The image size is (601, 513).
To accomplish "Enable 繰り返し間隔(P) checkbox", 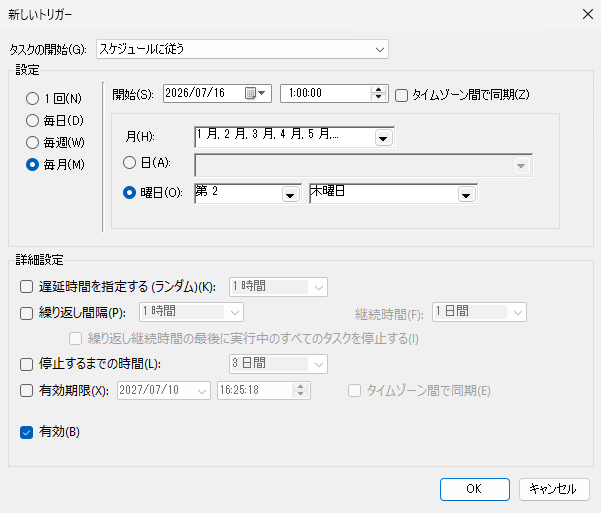I will point(26,313).
